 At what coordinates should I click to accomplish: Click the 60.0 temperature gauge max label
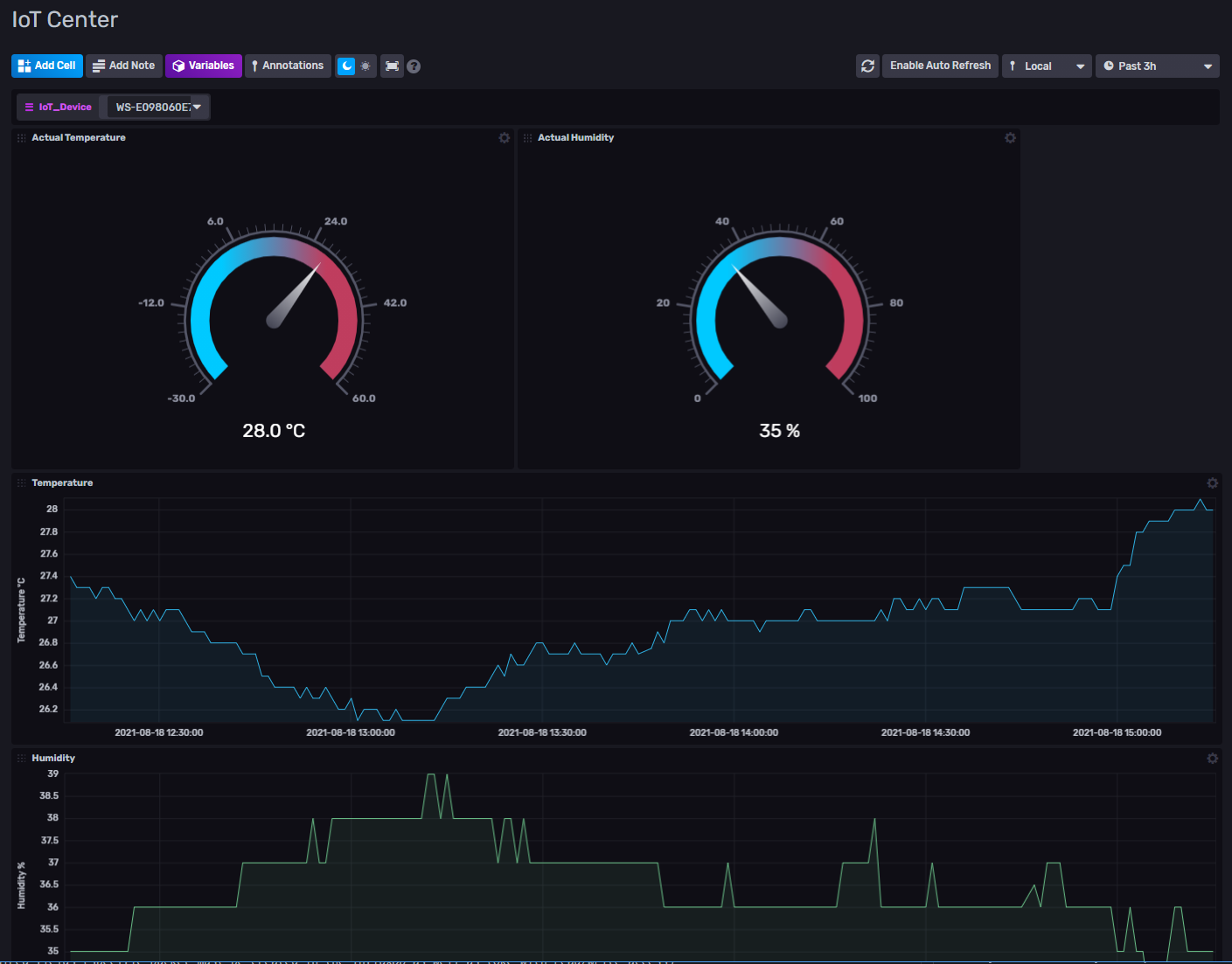click(364, 399)
